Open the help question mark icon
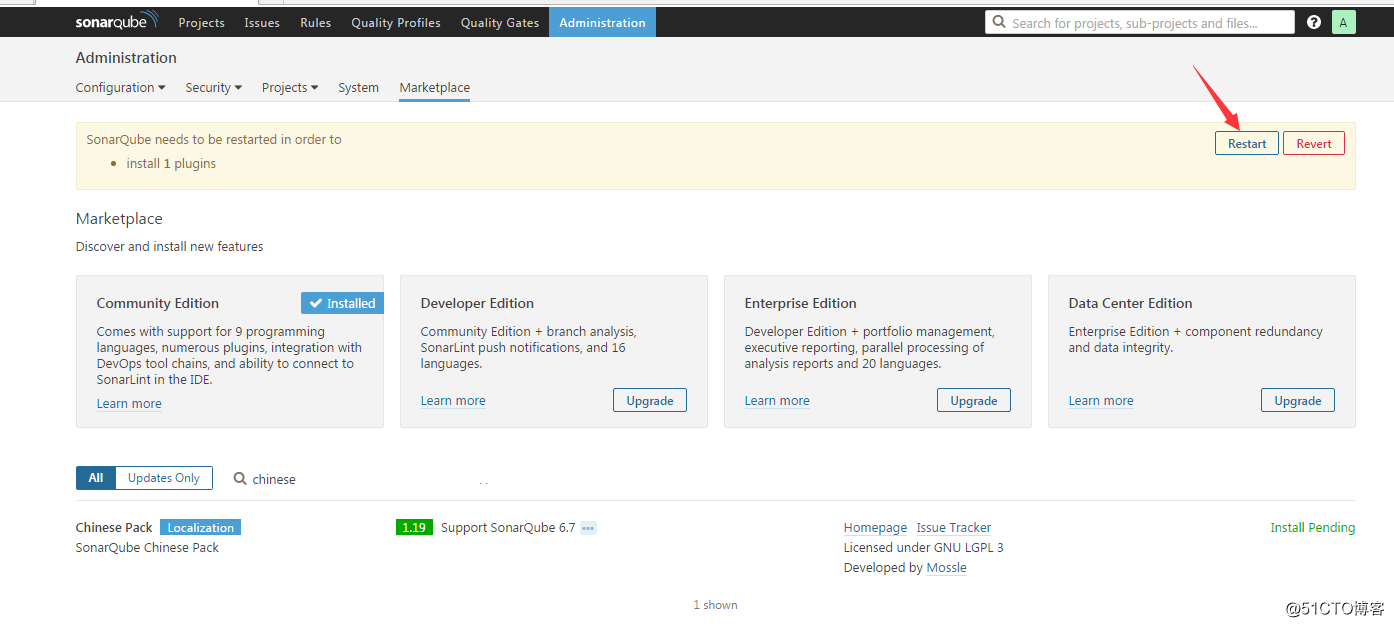Viewport: 1394px width, 627px height. tap(1314, 22)
